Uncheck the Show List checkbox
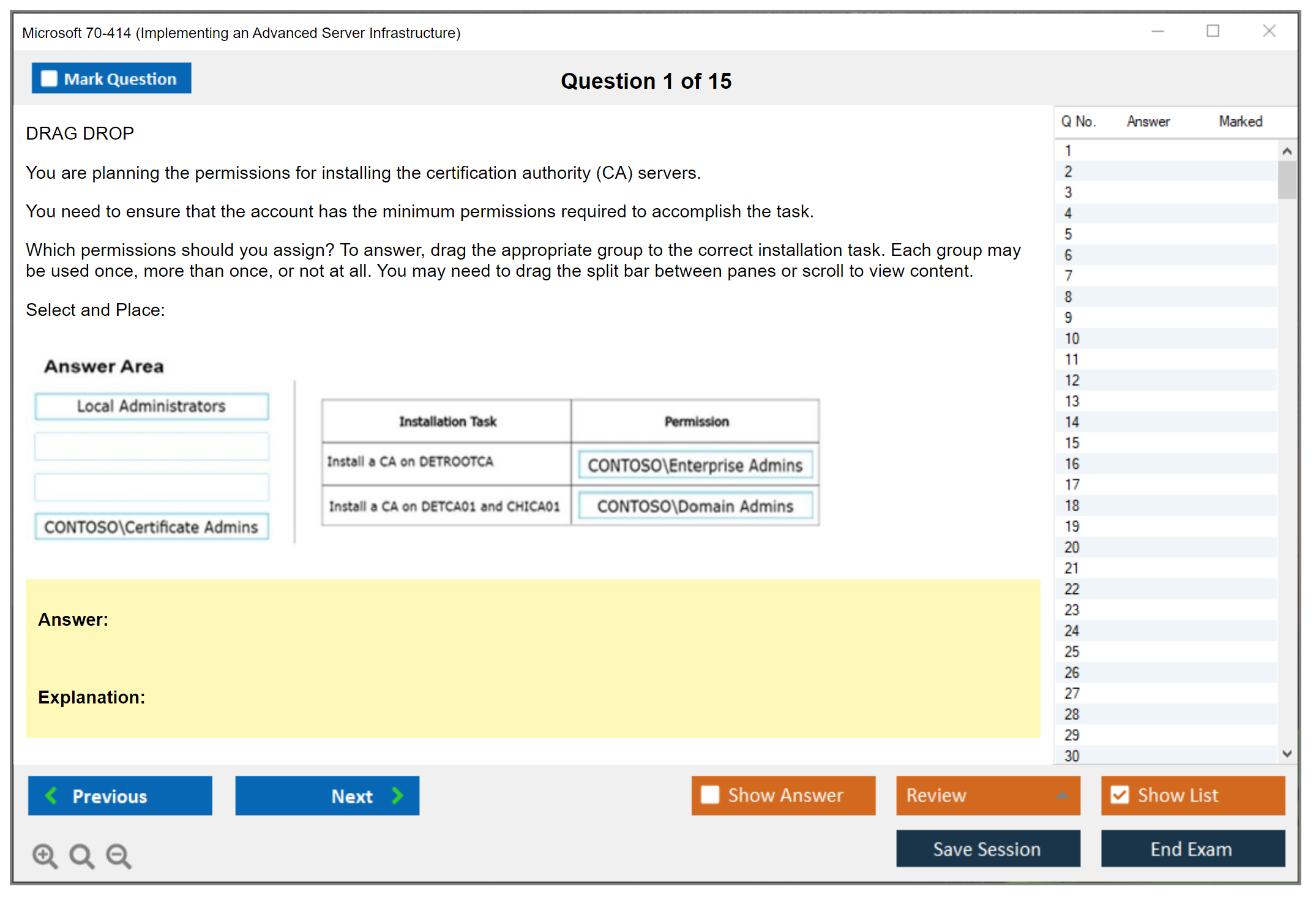Viewport: 1316px width, 900px height. coord(1120,795)
